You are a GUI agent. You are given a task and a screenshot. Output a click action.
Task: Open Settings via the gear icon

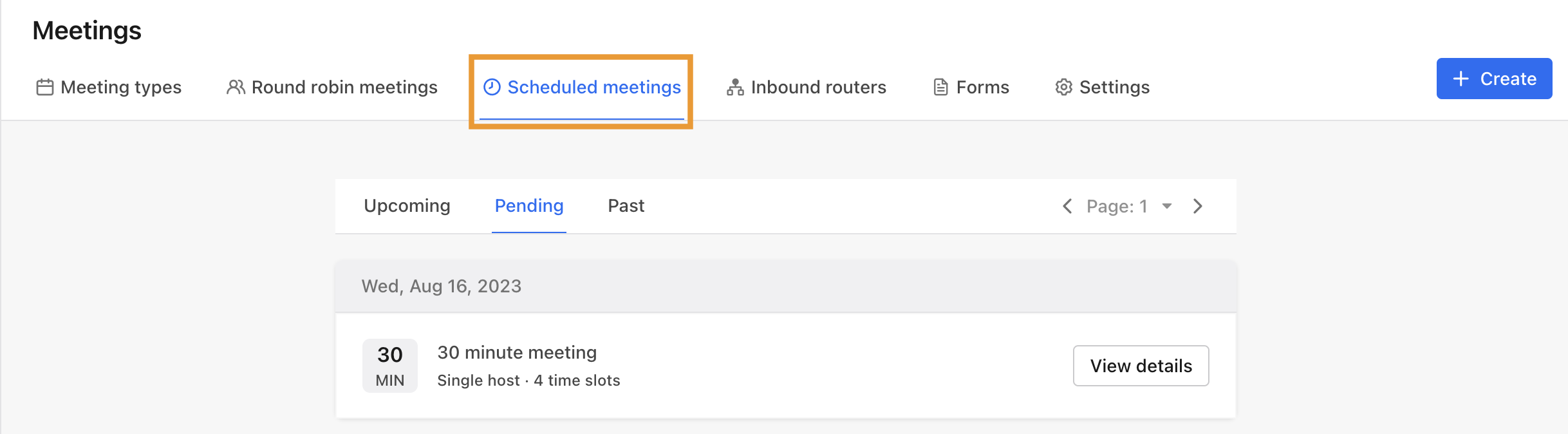click(x=1063, y=87)
